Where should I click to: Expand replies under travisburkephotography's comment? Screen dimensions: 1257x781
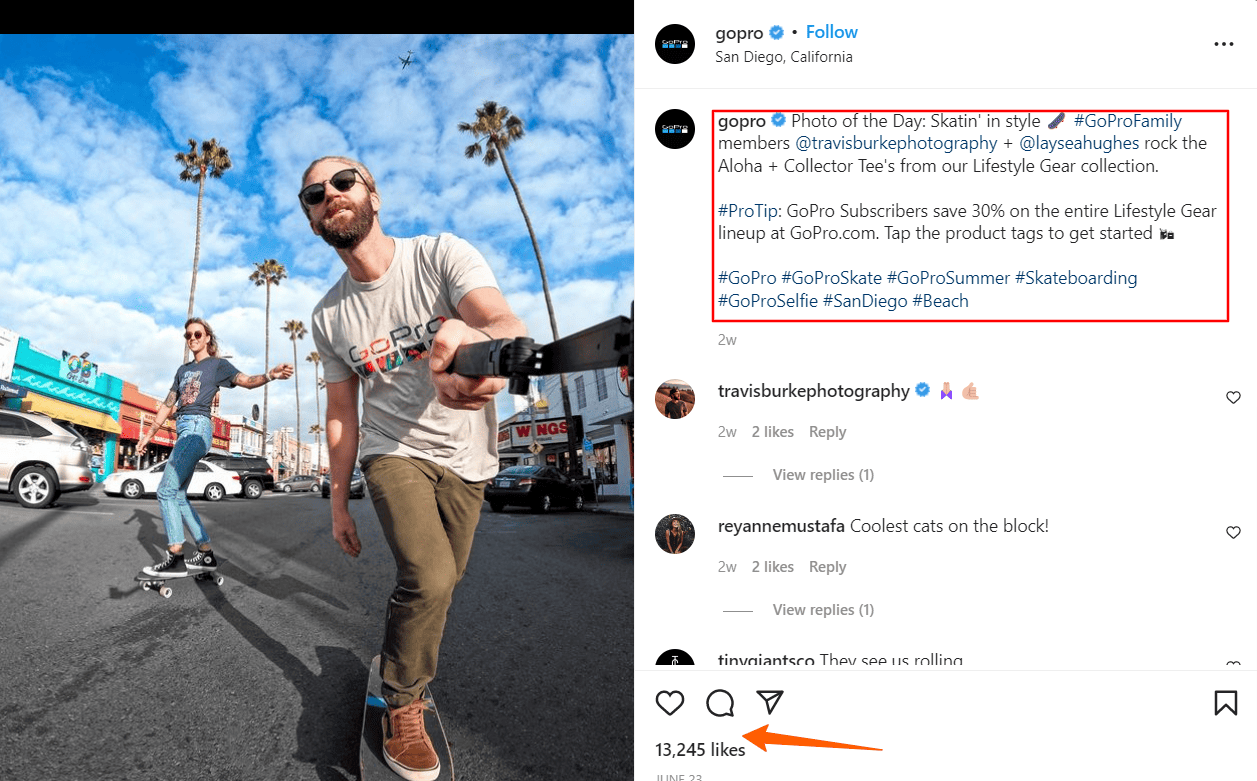[823, 474]
